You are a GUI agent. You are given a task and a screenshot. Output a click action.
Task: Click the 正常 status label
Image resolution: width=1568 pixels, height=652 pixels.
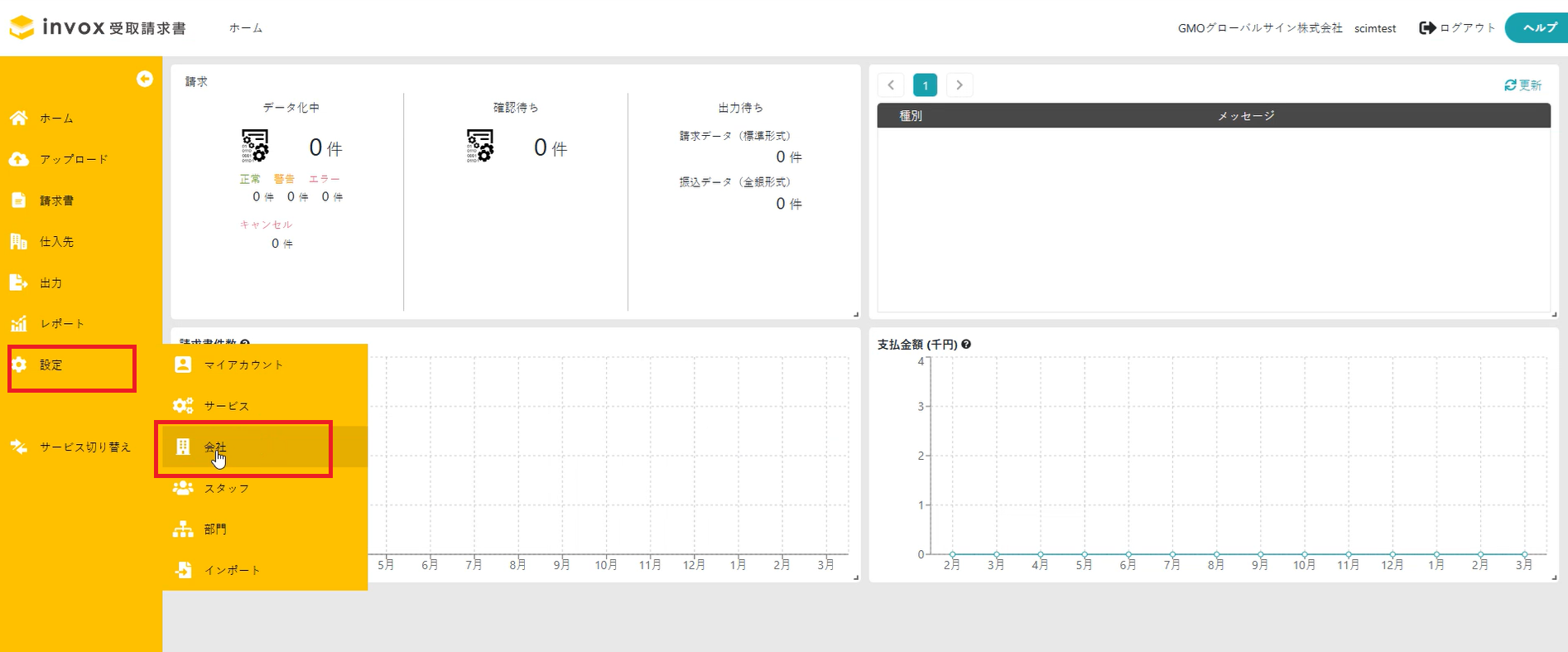click(250, 179)
